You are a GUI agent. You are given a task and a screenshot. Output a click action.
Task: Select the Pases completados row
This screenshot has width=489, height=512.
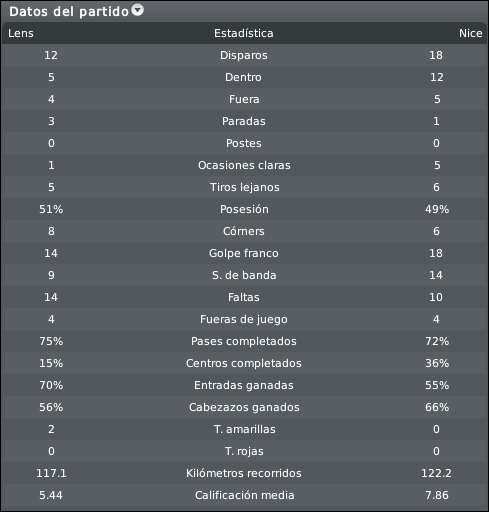[244, 341]
